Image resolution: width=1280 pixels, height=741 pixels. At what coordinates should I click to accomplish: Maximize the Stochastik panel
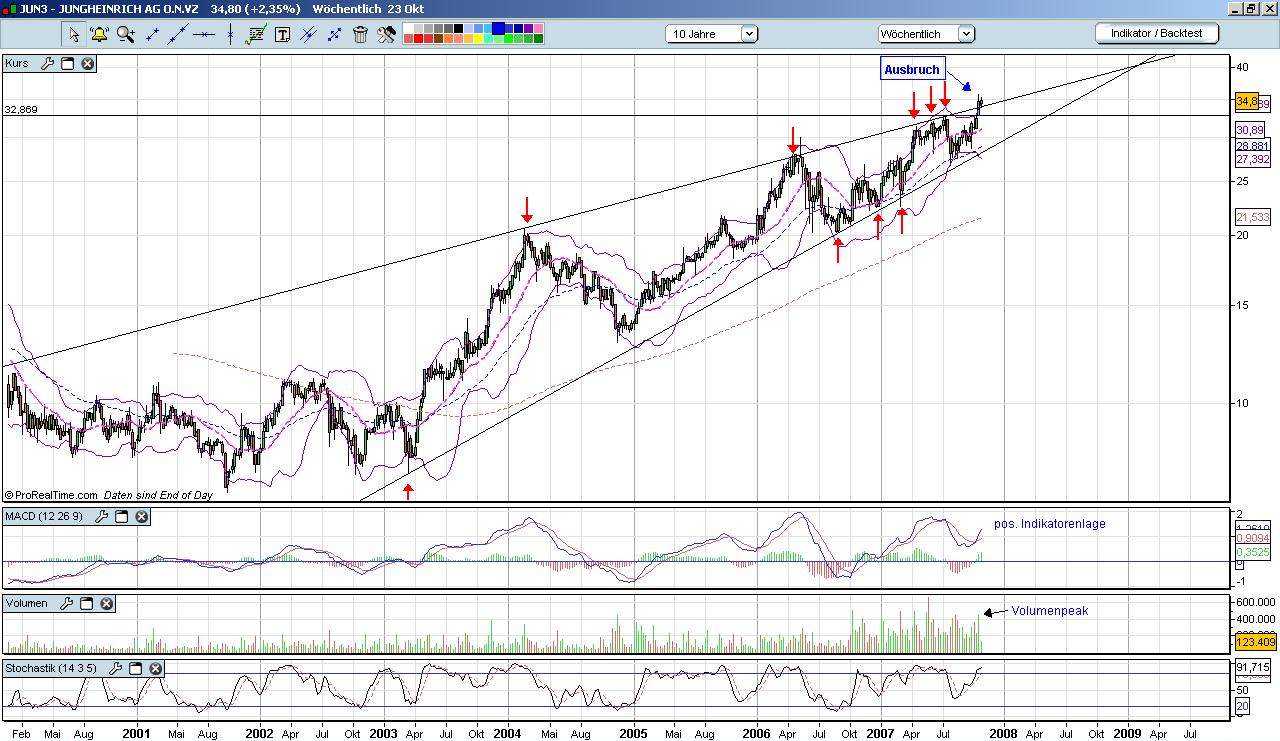pyautogui.click(x=137, y=667)
